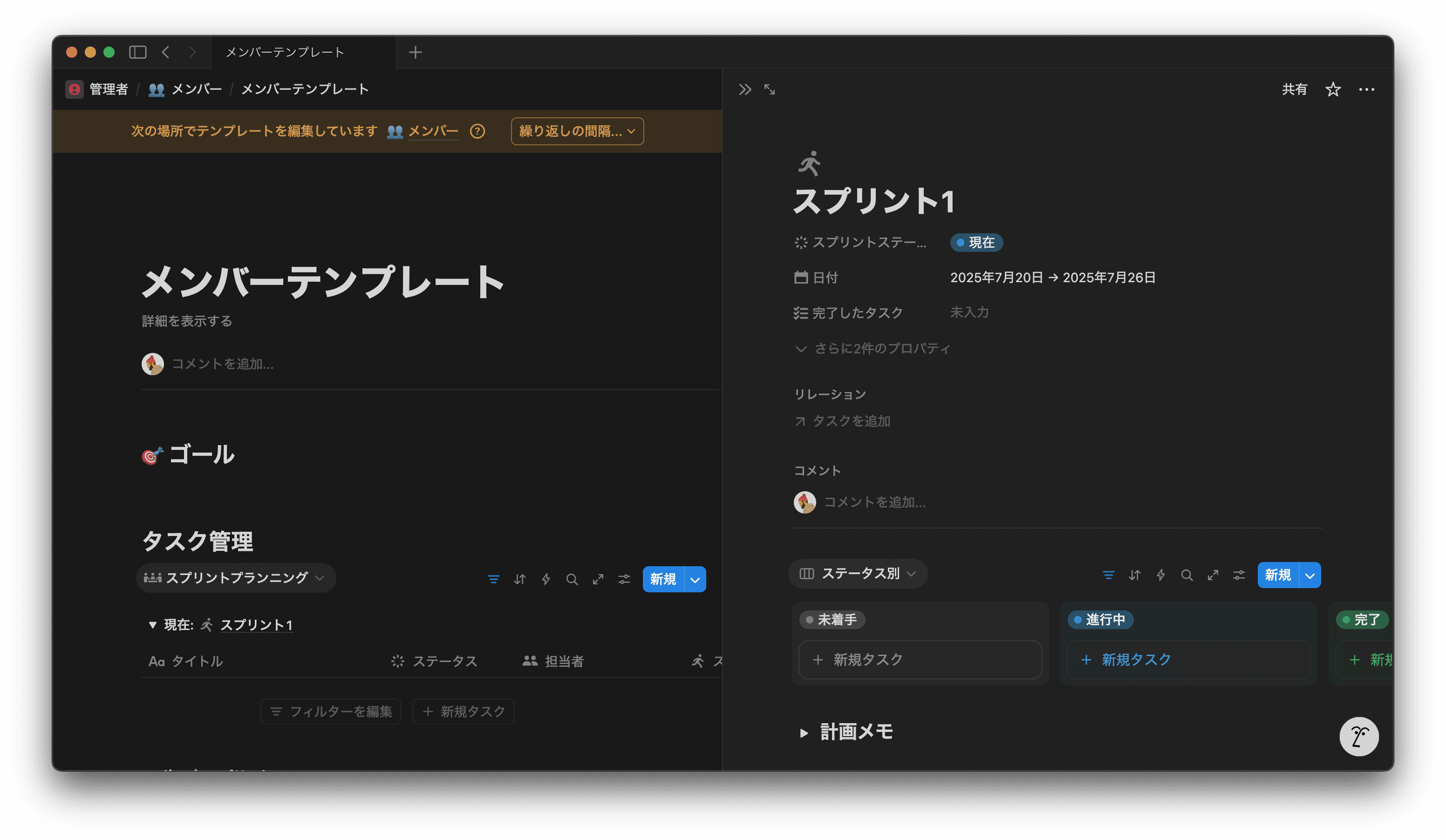1446x840 pixels.
Task: Search the スプリントプランニング task database
Action: click(572, 579)
